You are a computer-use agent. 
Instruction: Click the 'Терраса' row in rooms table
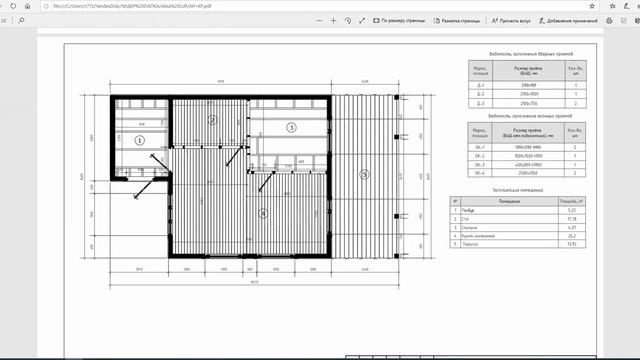pyautogui.click(x=518, y=244)
